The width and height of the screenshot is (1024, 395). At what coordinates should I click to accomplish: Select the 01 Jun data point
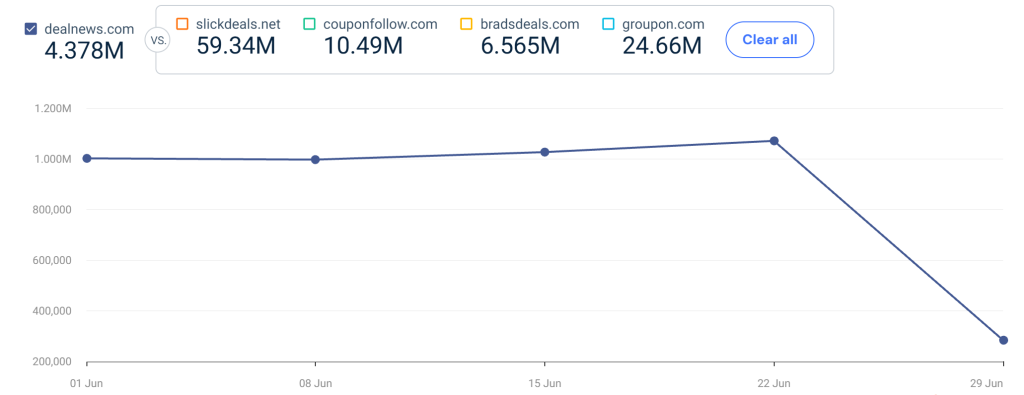pos(87,158)
